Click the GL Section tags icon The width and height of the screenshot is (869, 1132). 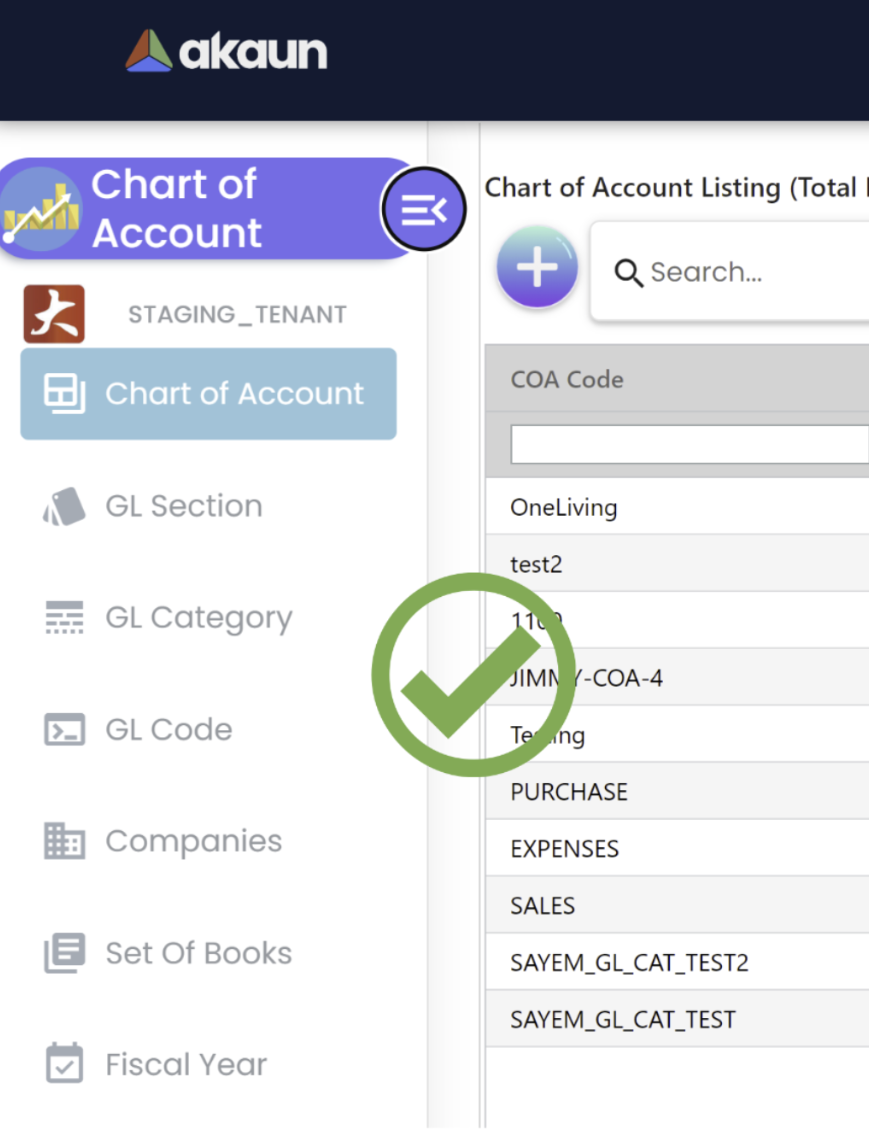[x=65, y=506]
